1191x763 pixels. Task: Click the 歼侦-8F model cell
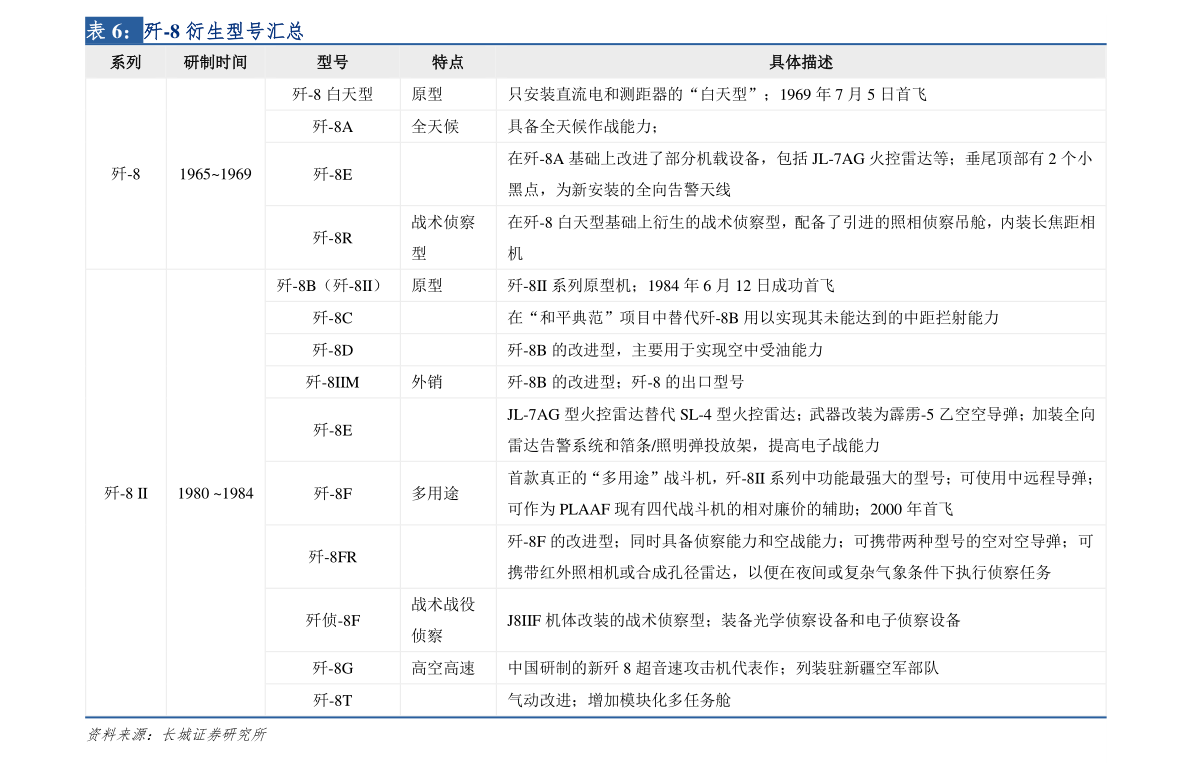[332, 620]
